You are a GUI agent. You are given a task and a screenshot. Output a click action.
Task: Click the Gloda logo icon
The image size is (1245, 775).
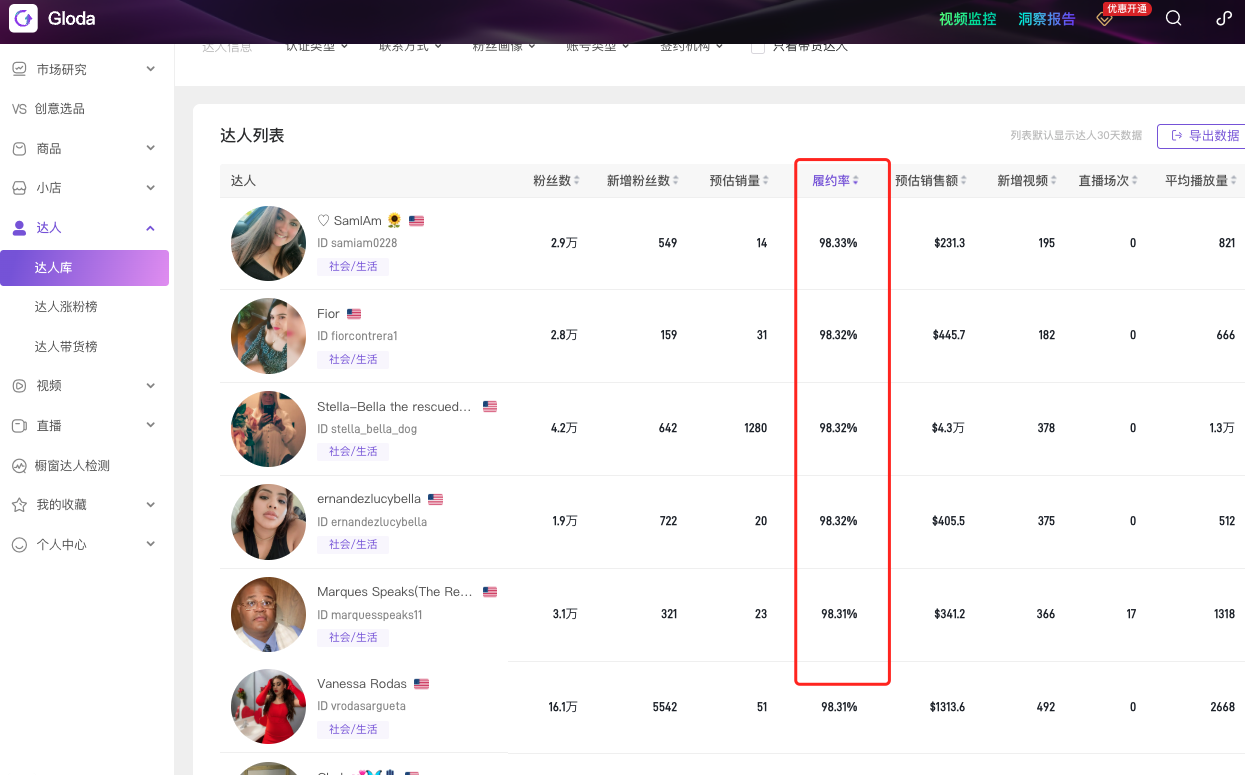[23, 18]
